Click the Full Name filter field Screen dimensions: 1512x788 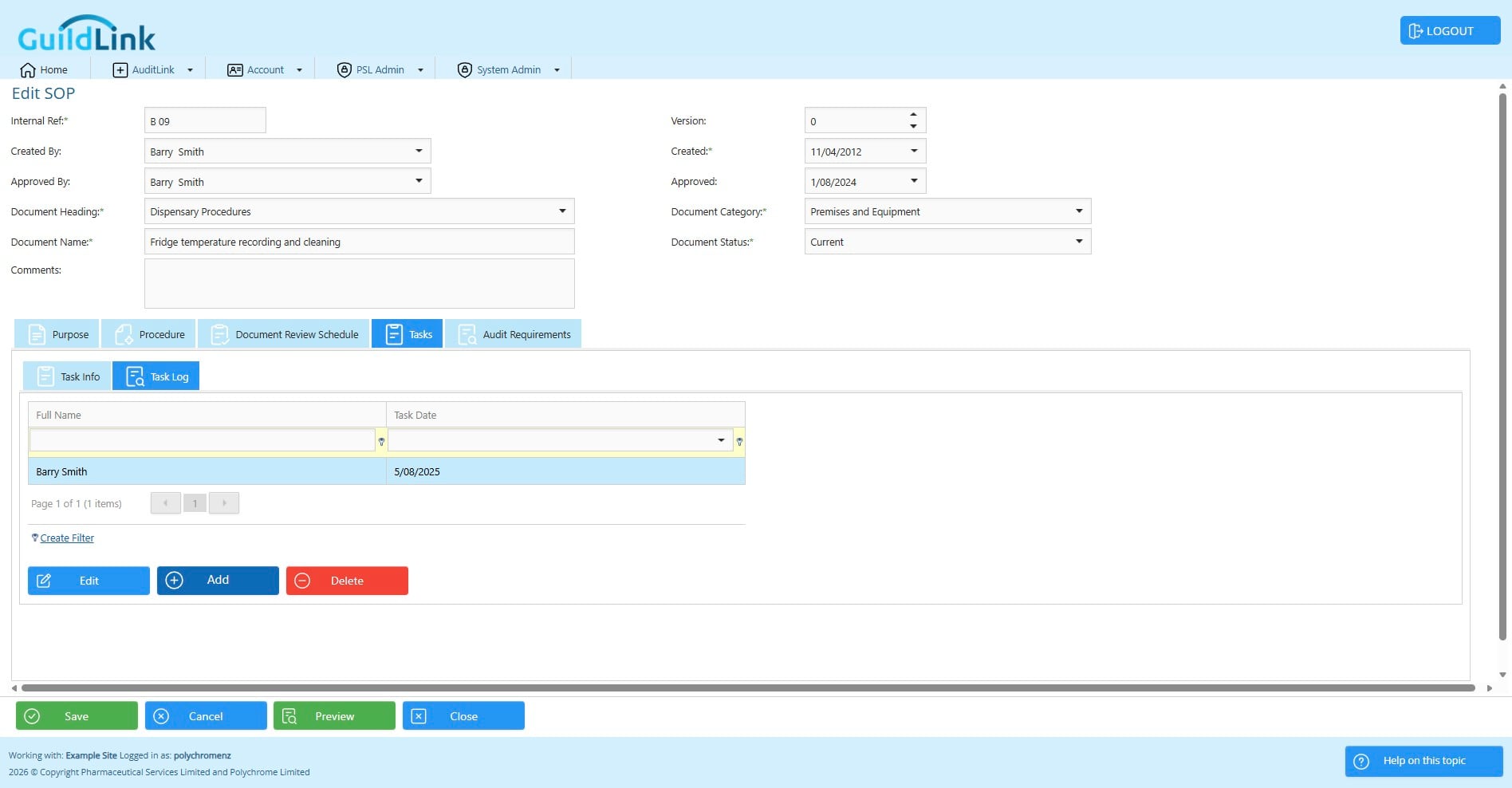click(x=202, y=440)
